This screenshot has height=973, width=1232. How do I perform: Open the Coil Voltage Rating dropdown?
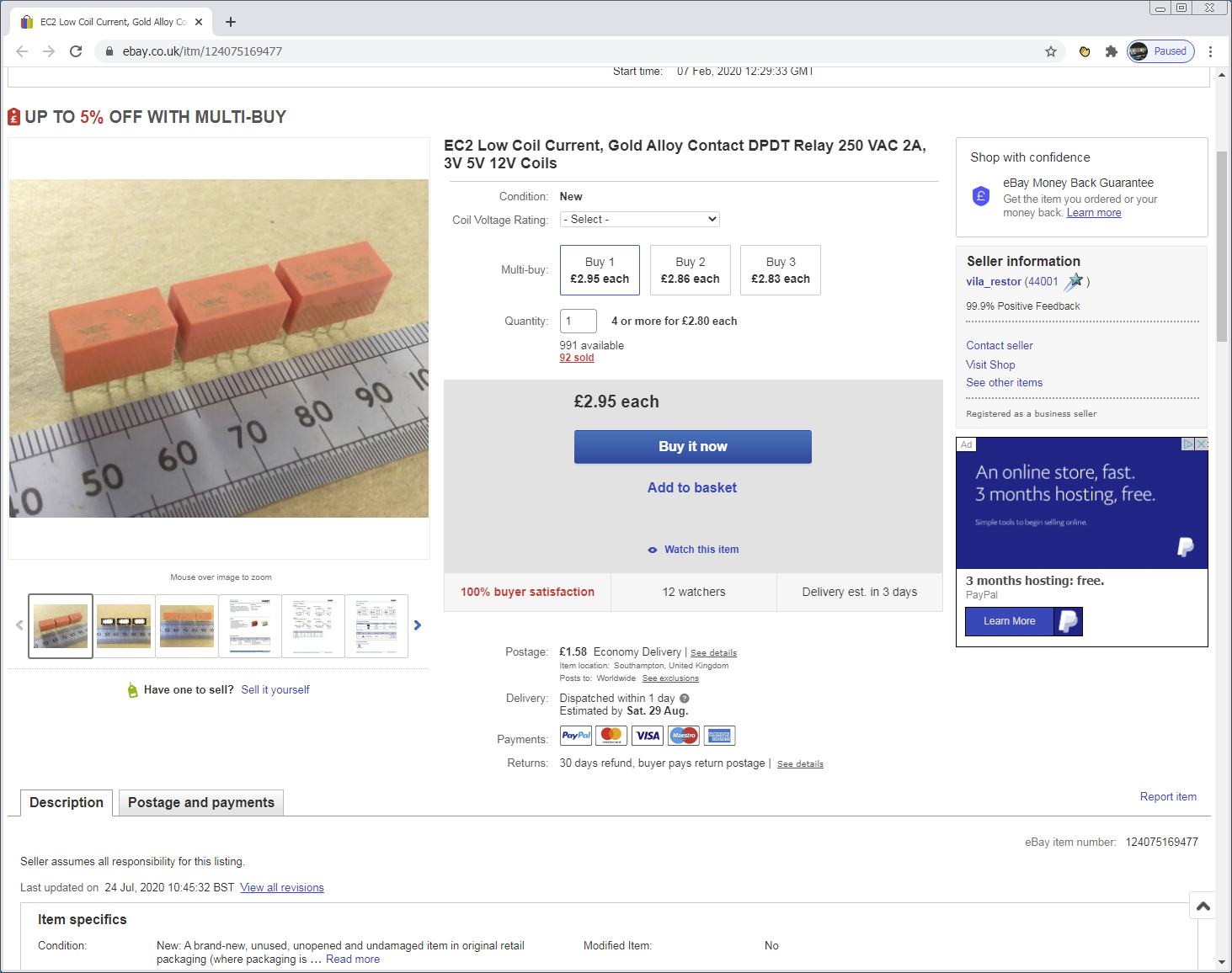[639, 219]
